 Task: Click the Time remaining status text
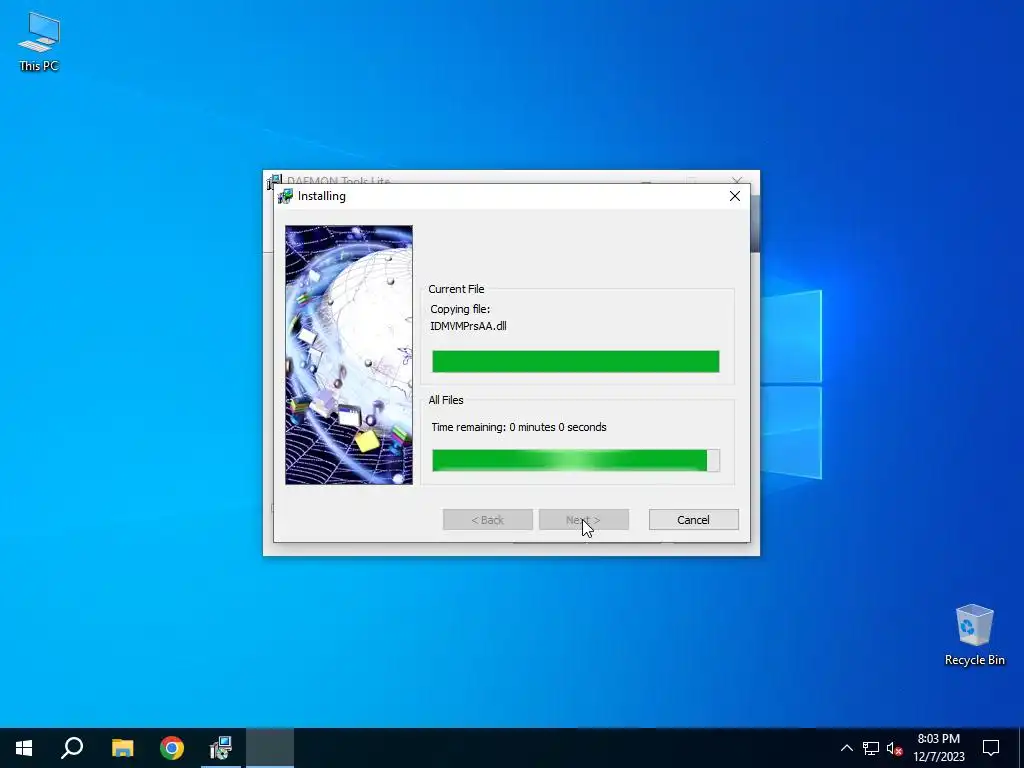(x=519, y=427)
